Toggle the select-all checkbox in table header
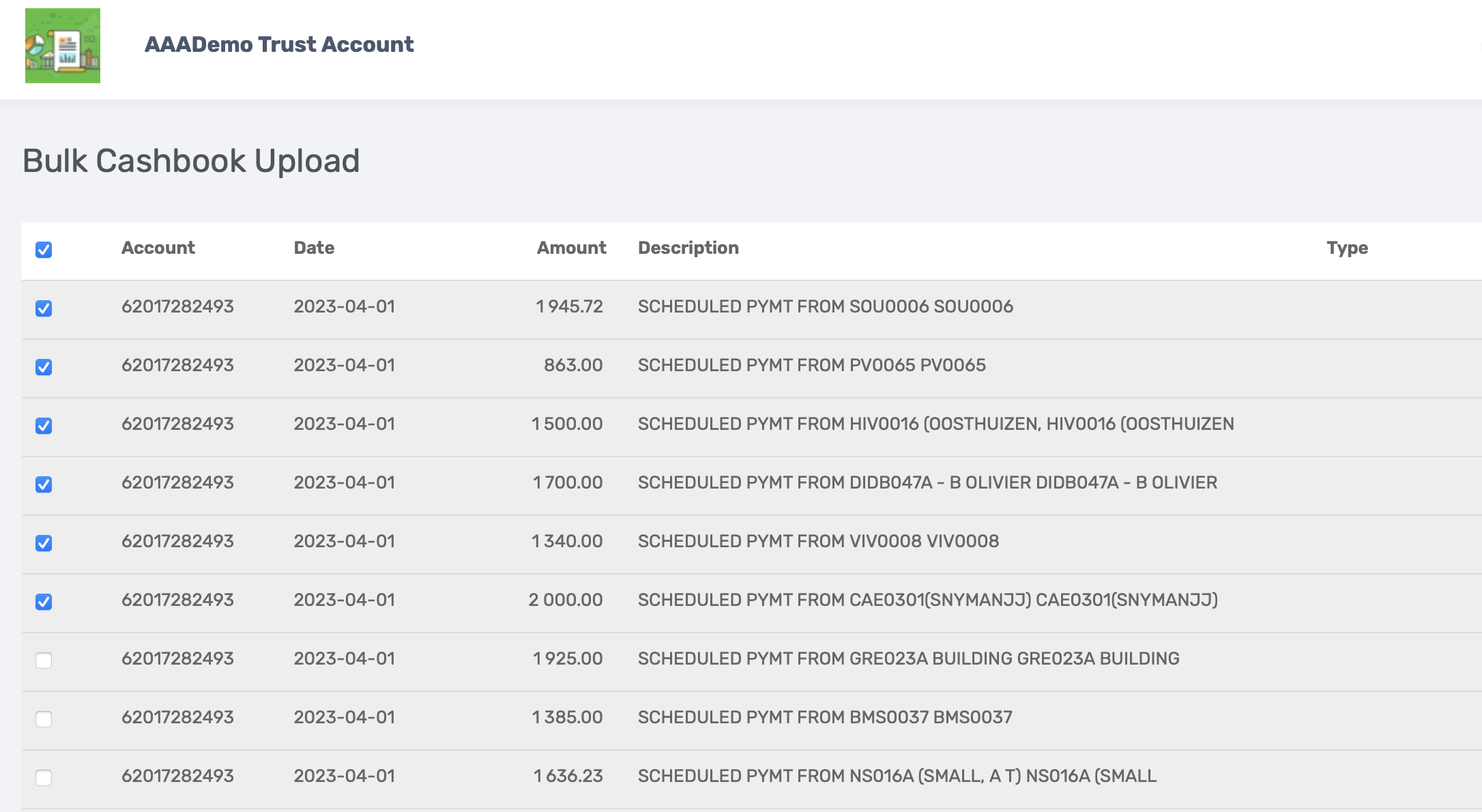 click(44, 250)
